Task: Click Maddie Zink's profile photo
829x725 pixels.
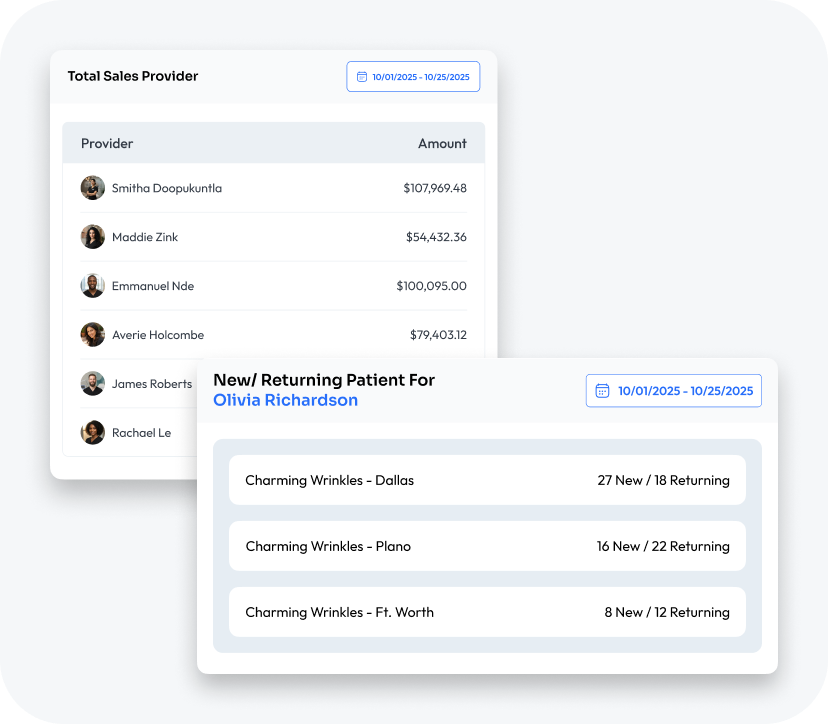Action: [93, 237]
